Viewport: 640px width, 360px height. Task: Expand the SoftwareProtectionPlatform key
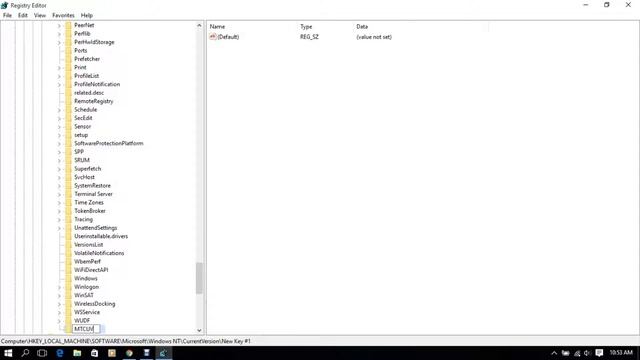coord(59,144)
